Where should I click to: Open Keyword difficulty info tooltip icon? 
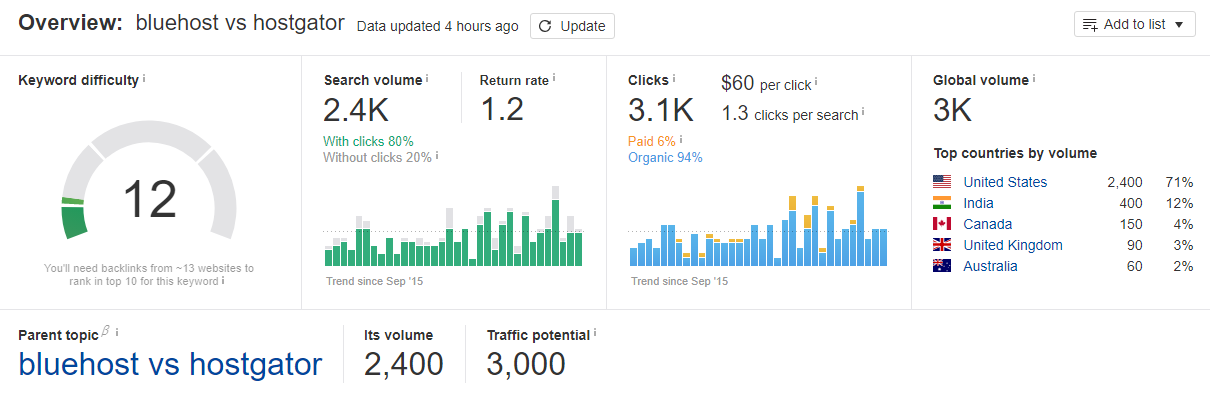[144, 78]
